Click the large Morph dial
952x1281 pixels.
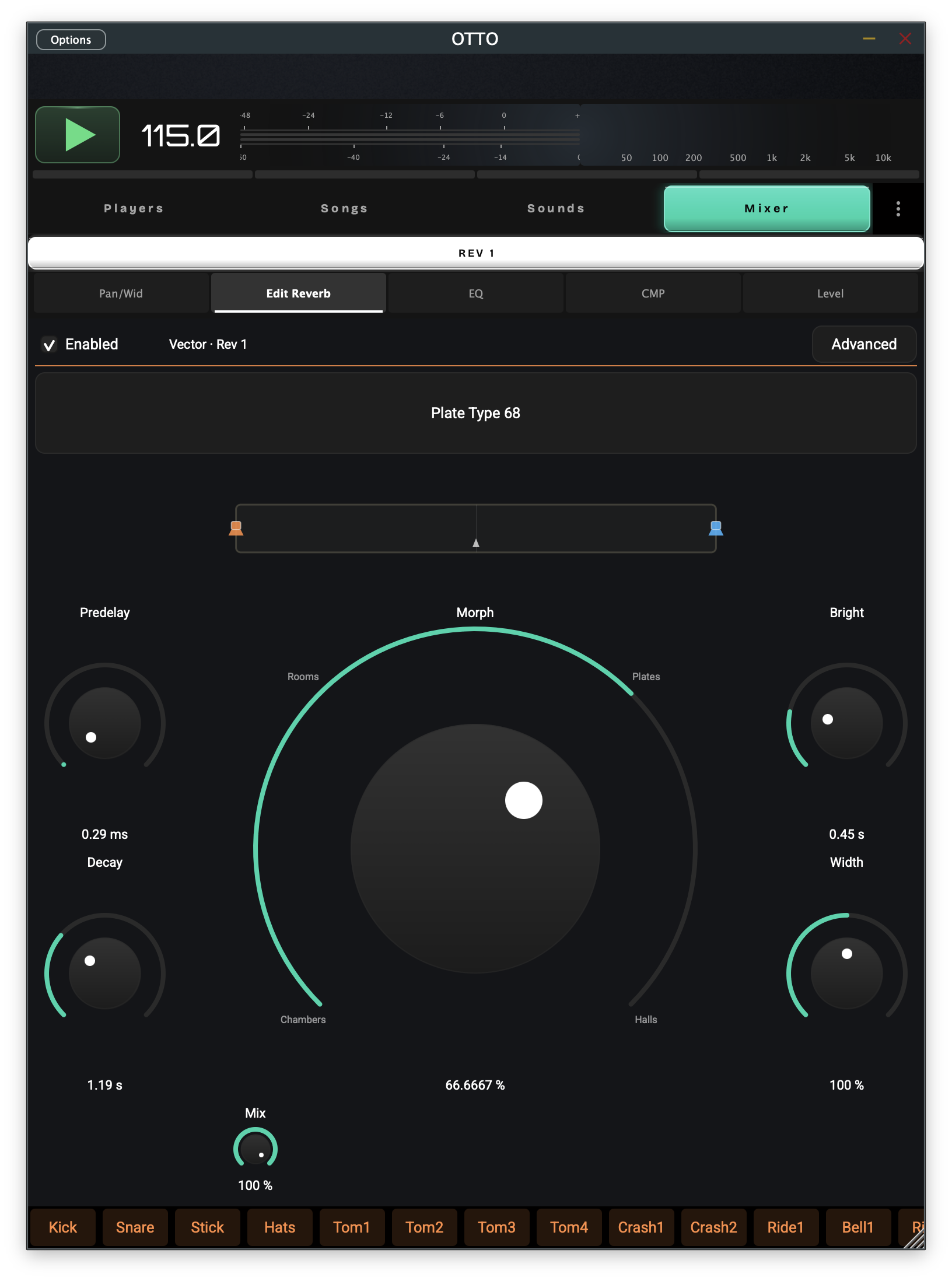(475, 849)
